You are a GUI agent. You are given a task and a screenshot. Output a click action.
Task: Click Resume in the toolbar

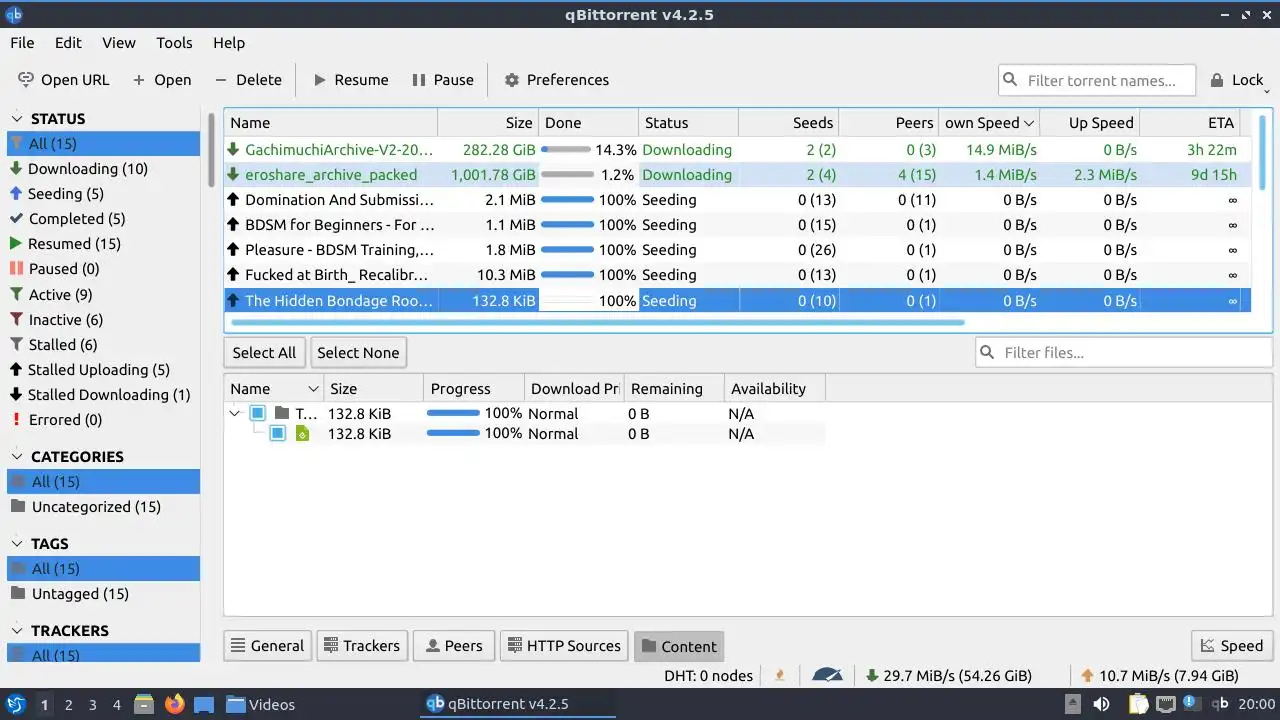point(351,80)
